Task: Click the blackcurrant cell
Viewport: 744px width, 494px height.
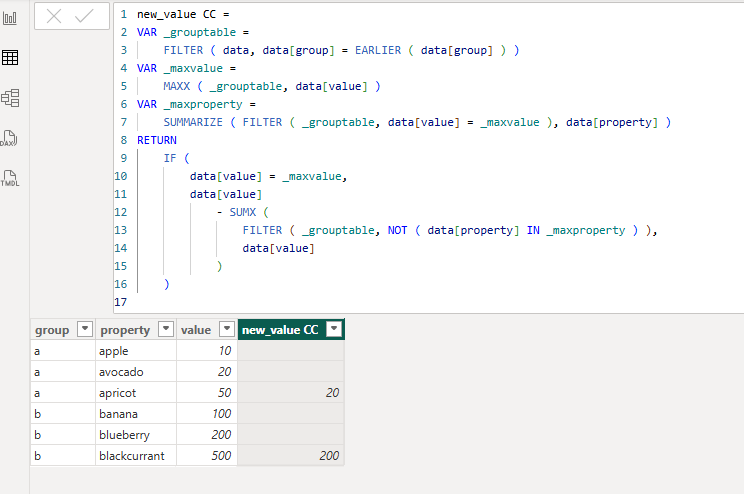Action: pyautogui.click(x=136, y=456)
